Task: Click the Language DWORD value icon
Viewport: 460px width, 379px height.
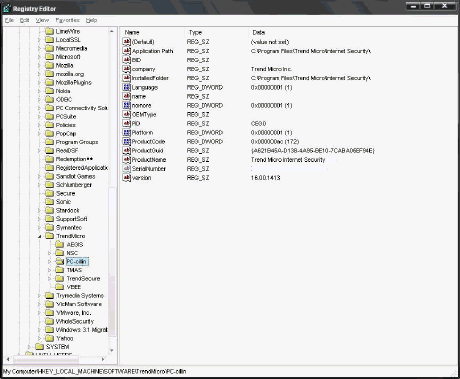Action: 126,87
